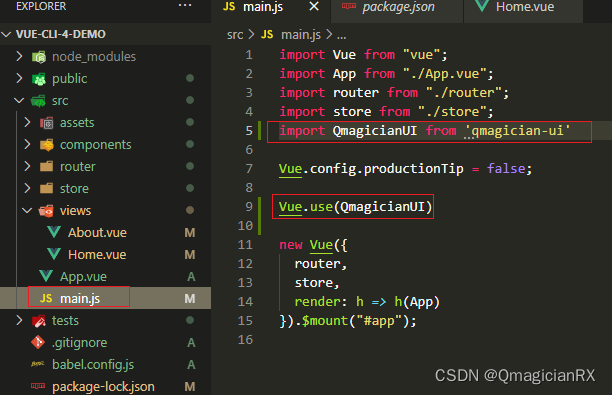The width and height of the screenshot is (612, 395).
Task: Click the Babel icon beside babel.config.js
Action: 38,364
